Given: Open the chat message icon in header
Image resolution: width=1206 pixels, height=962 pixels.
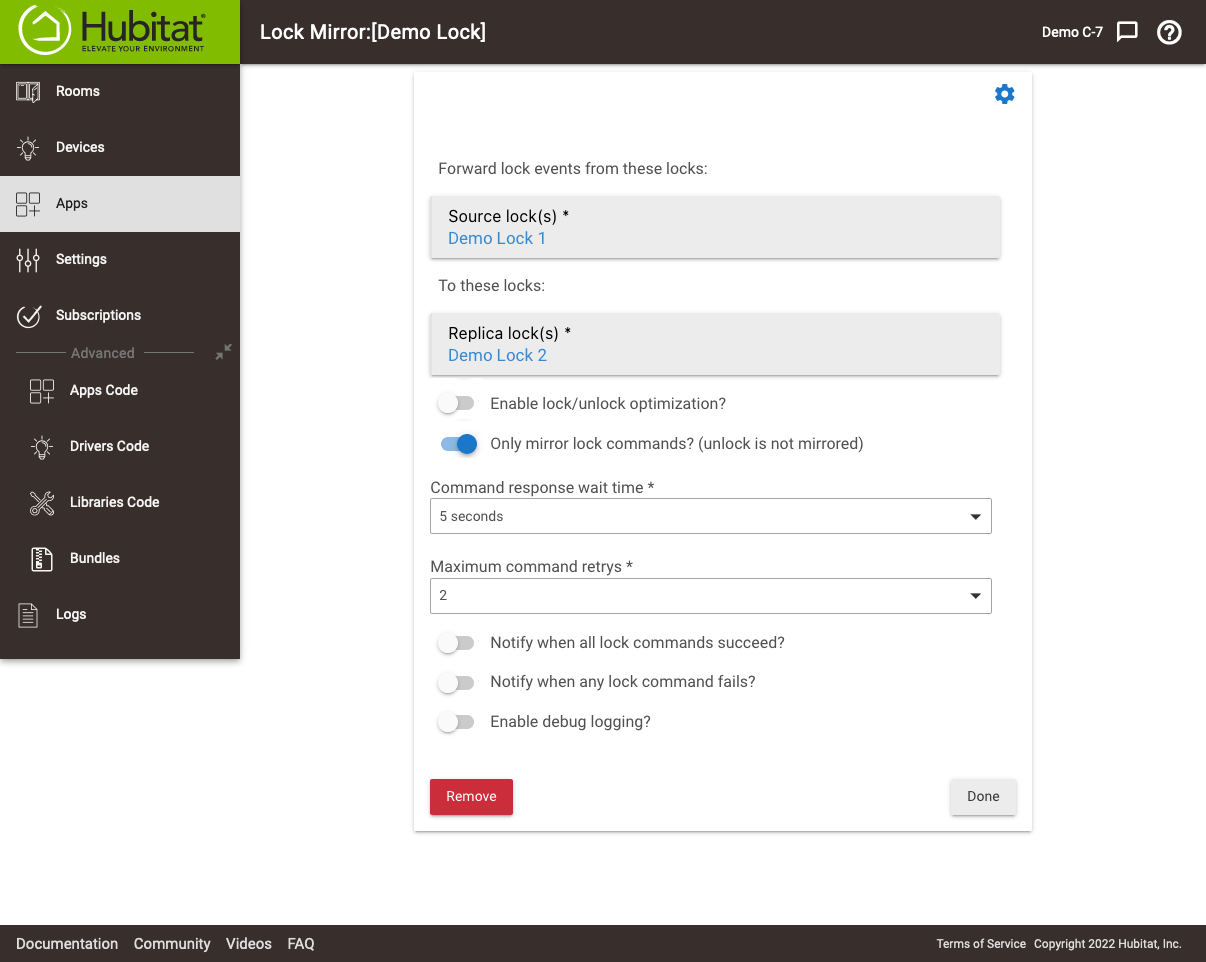Looking at the screenshot, I should 1127,32.
